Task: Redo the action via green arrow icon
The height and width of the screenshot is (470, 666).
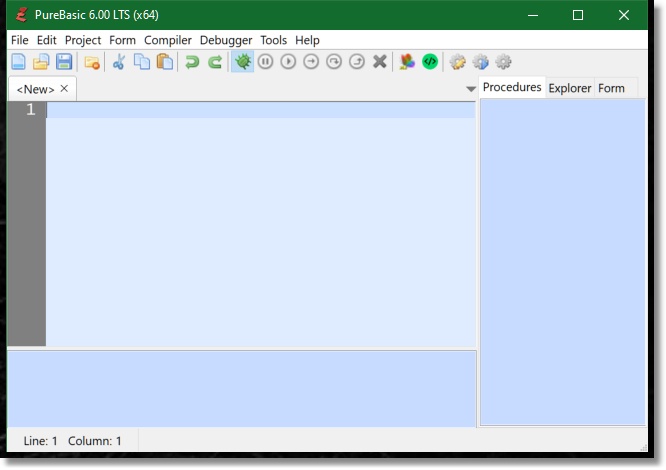Action: (215, 62)
